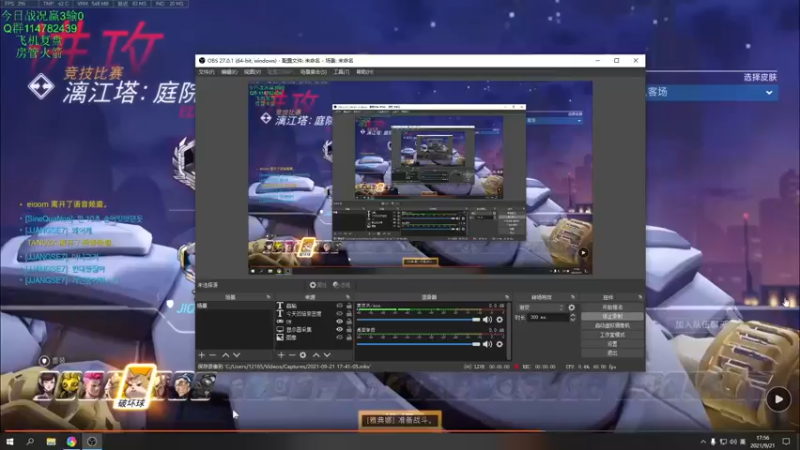Screen dimensions: 800x450
Task: Lock the 图像 source
Action: [349, 337]
